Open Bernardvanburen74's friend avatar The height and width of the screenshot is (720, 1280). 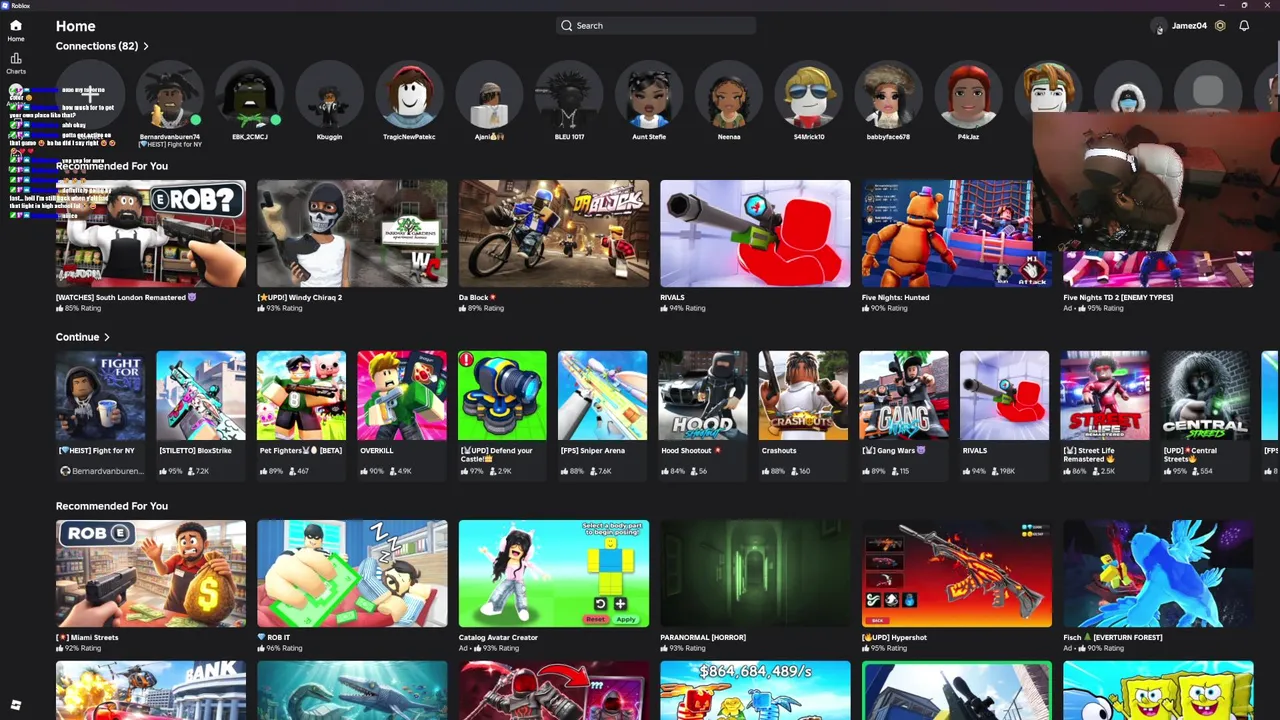point(170,95)
